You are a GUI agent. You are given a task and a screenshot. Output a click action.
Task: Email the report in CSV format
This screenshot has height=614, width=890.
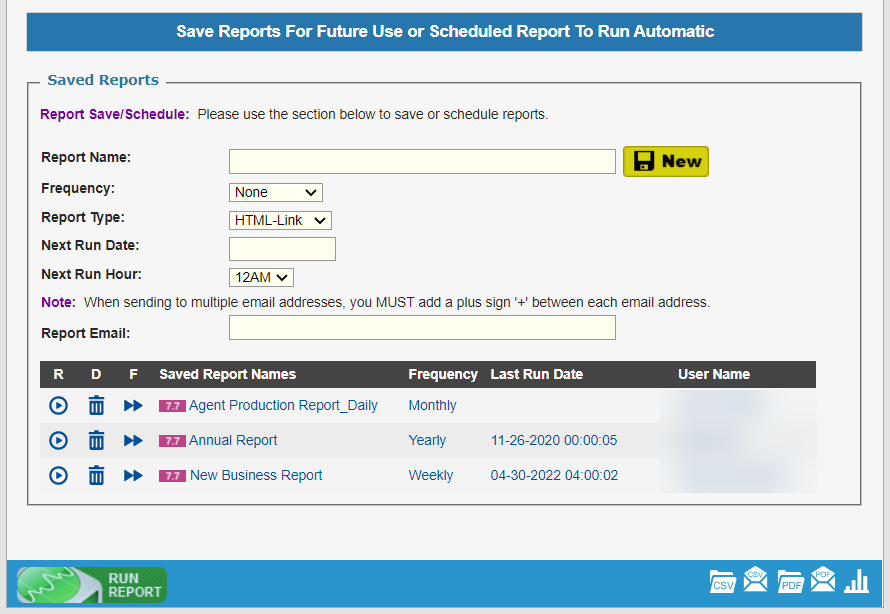755,579
